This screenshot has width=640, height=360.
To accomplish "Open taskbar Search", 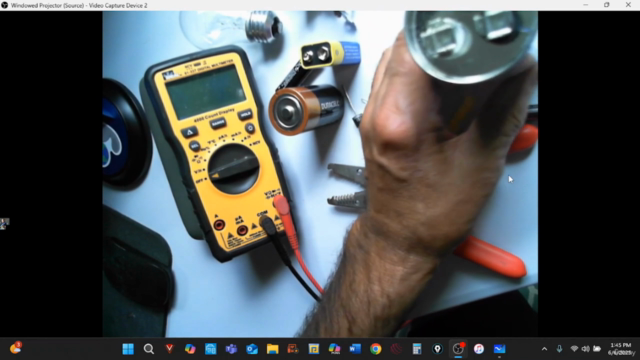I will coord(149,349).
